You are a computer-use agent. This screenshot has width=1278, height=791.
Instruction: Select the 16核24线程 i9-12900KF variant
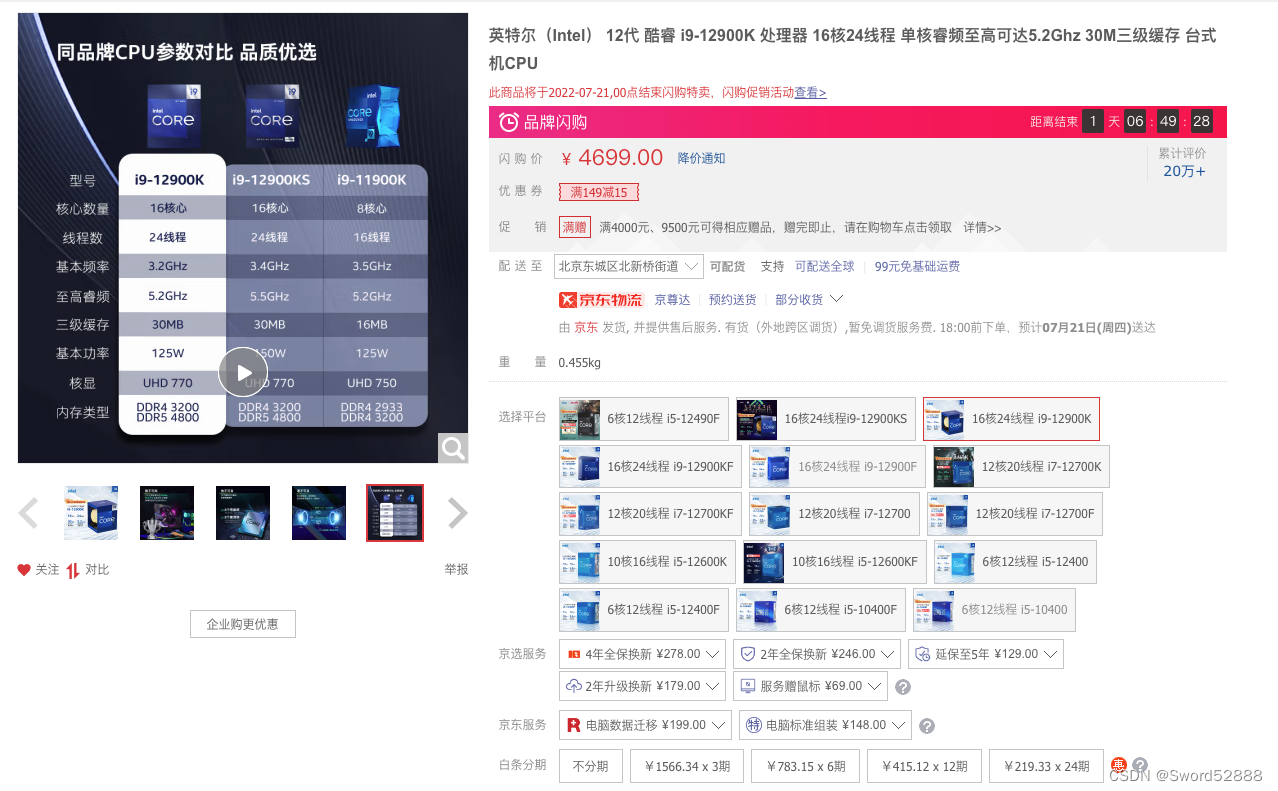click(x=649, y=466)
